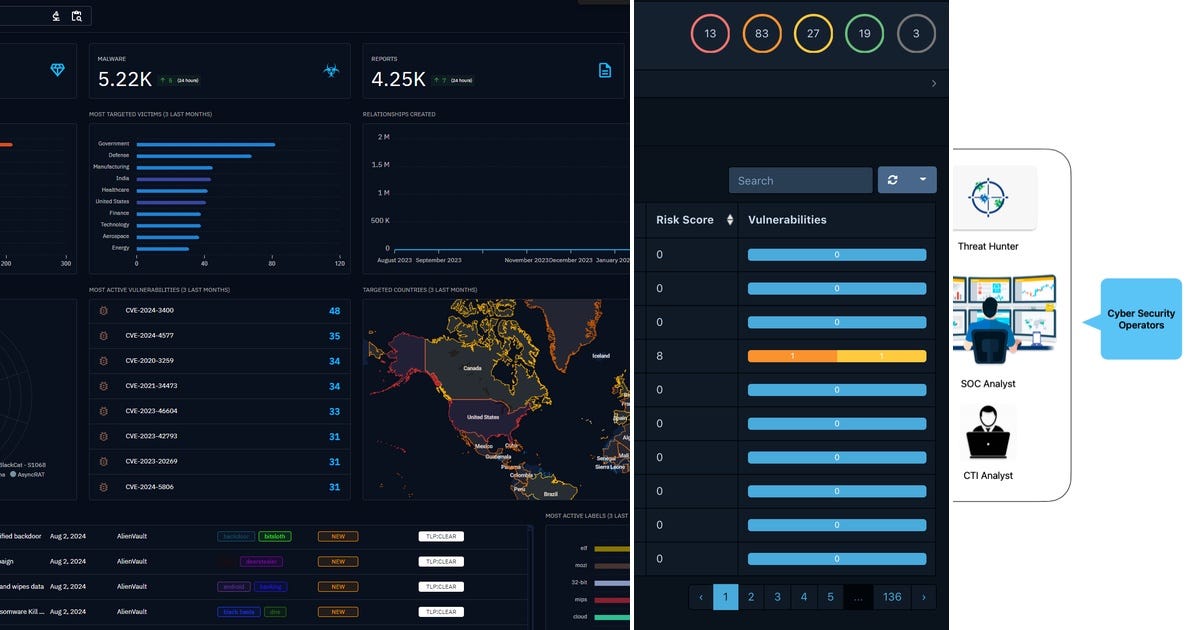This screenshot has width=1200, height=630.
Task: Click the green circle showing 19
Action: [x=865, y=33]
